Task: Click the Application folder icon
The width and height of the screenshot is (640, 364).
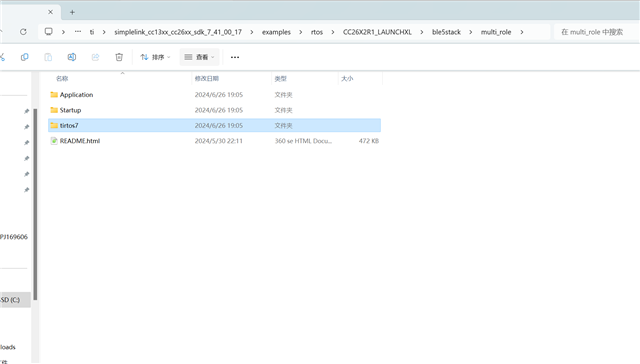Action: [x=54, y=95]
